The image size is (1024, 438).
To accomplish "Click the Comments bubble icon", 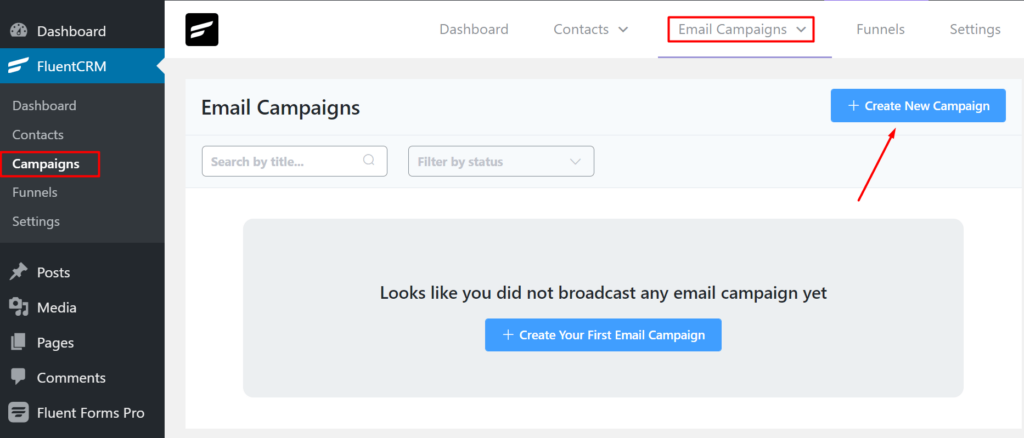I will coord(19,377).
